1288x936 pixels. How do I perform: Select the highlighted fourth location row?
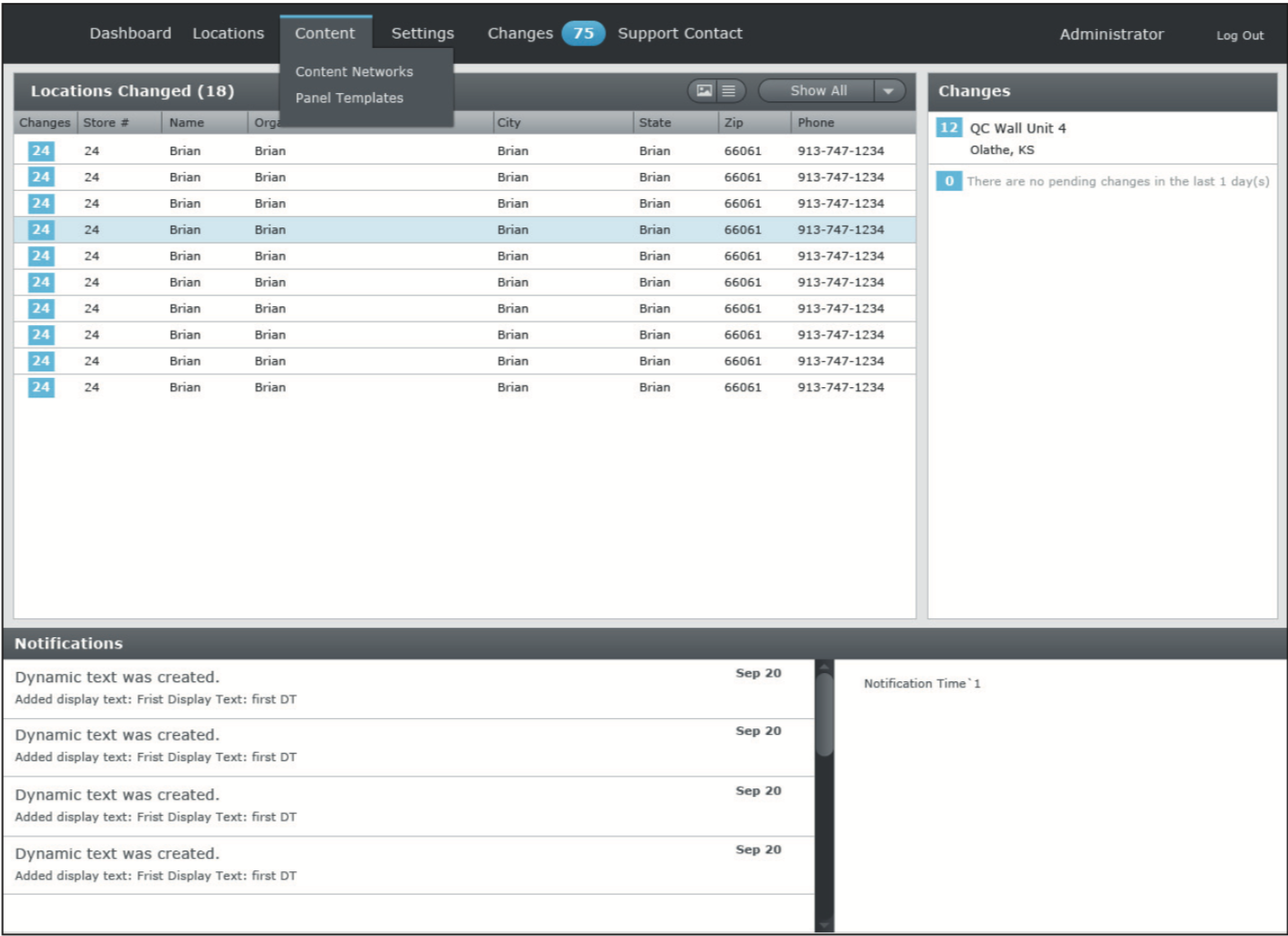coord(464,229)
